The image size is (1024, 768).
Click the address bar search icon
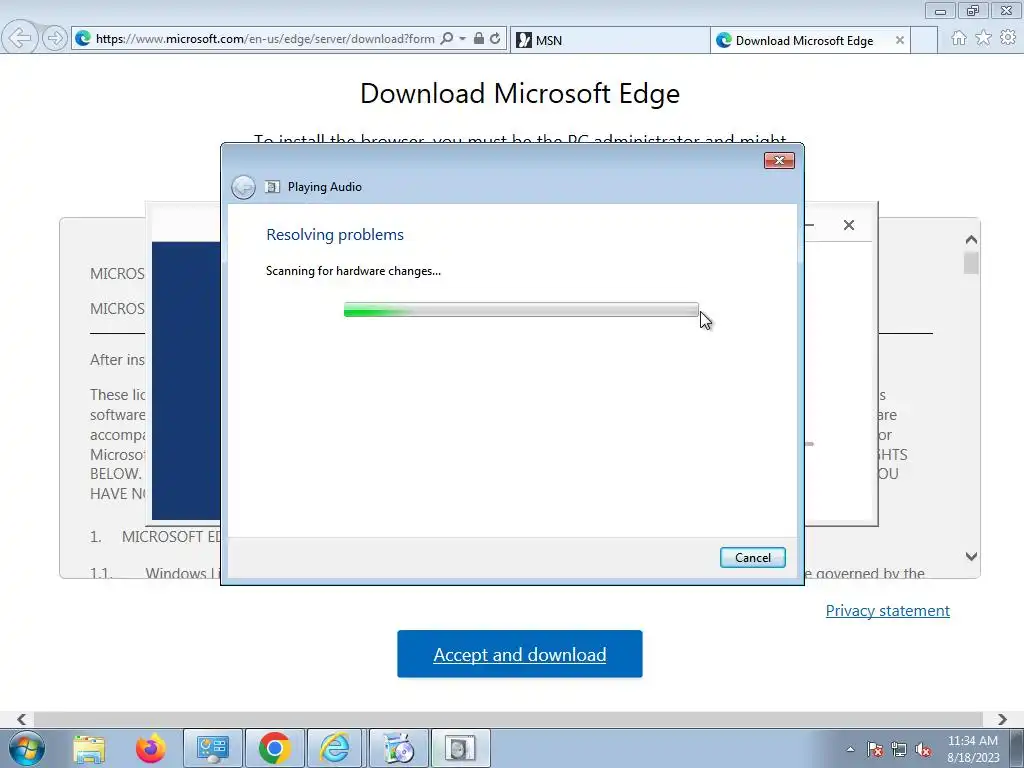click(447, 39)
